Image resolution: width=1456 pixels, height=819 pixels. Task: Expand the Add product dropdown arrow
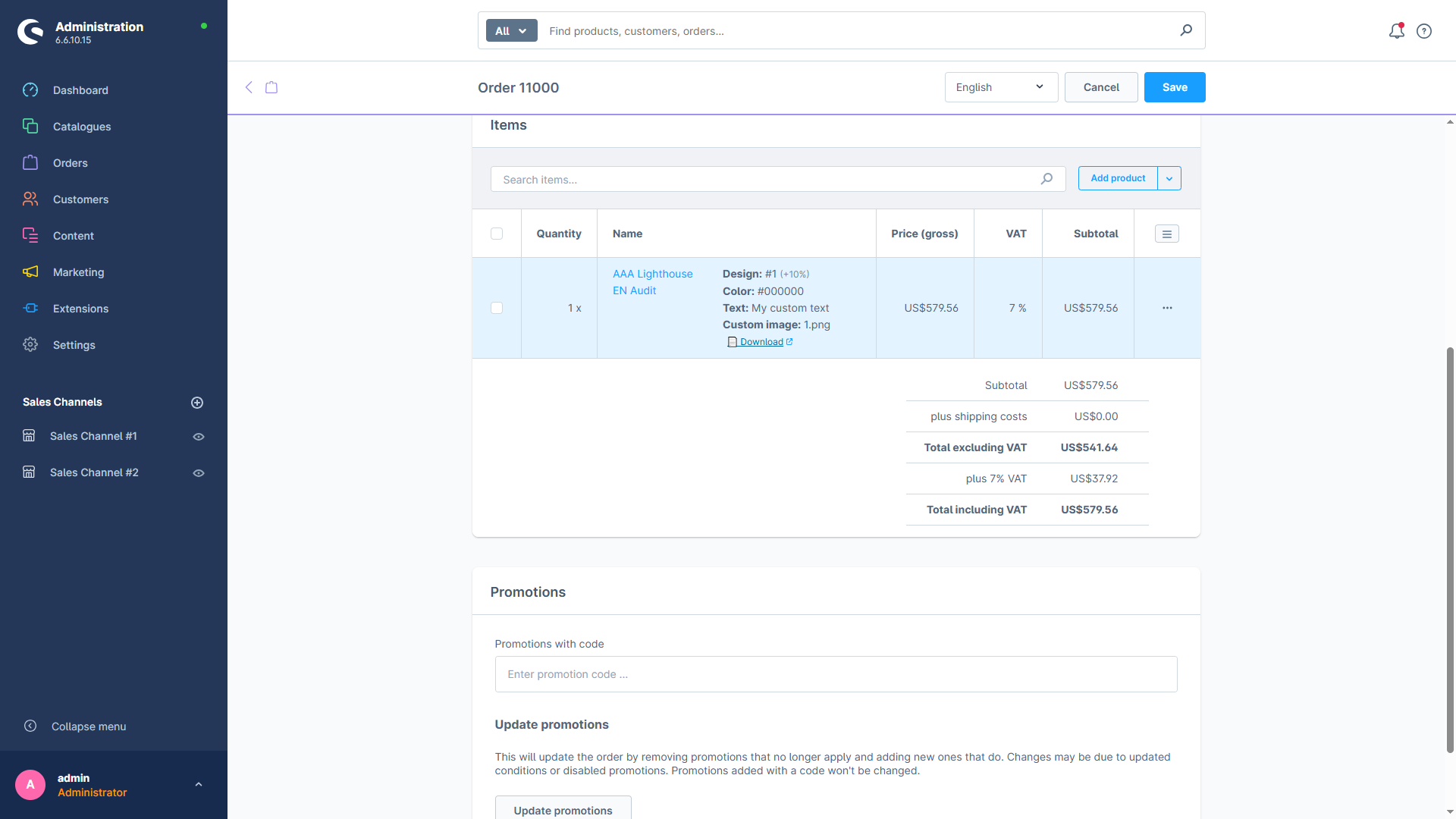pos(1169,178)
